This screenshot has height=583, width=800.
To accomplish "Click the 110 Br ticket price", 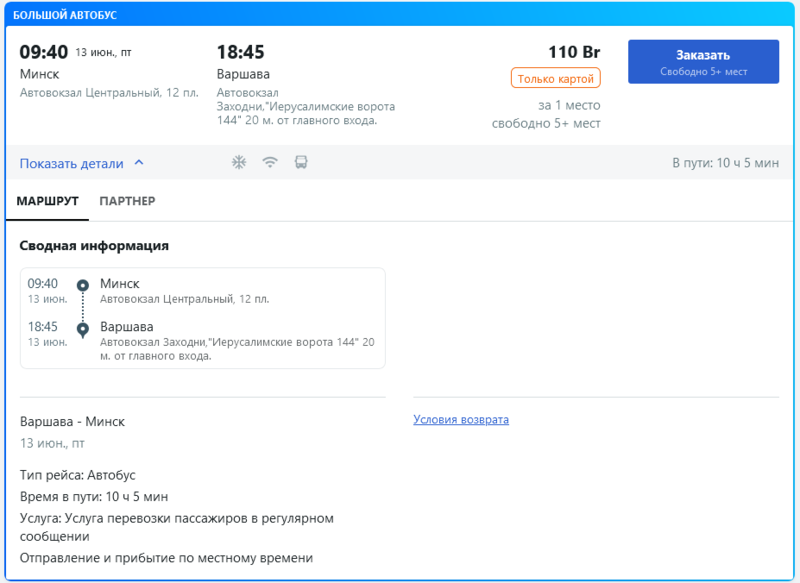I will (573, 52).
